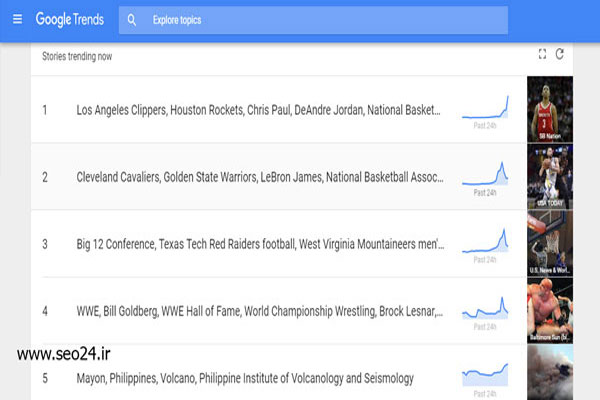Viewport: 600px width, 400px height.
Task: Click Past 24h label under Cavaliers sparkline
Action: click(485, 193)
